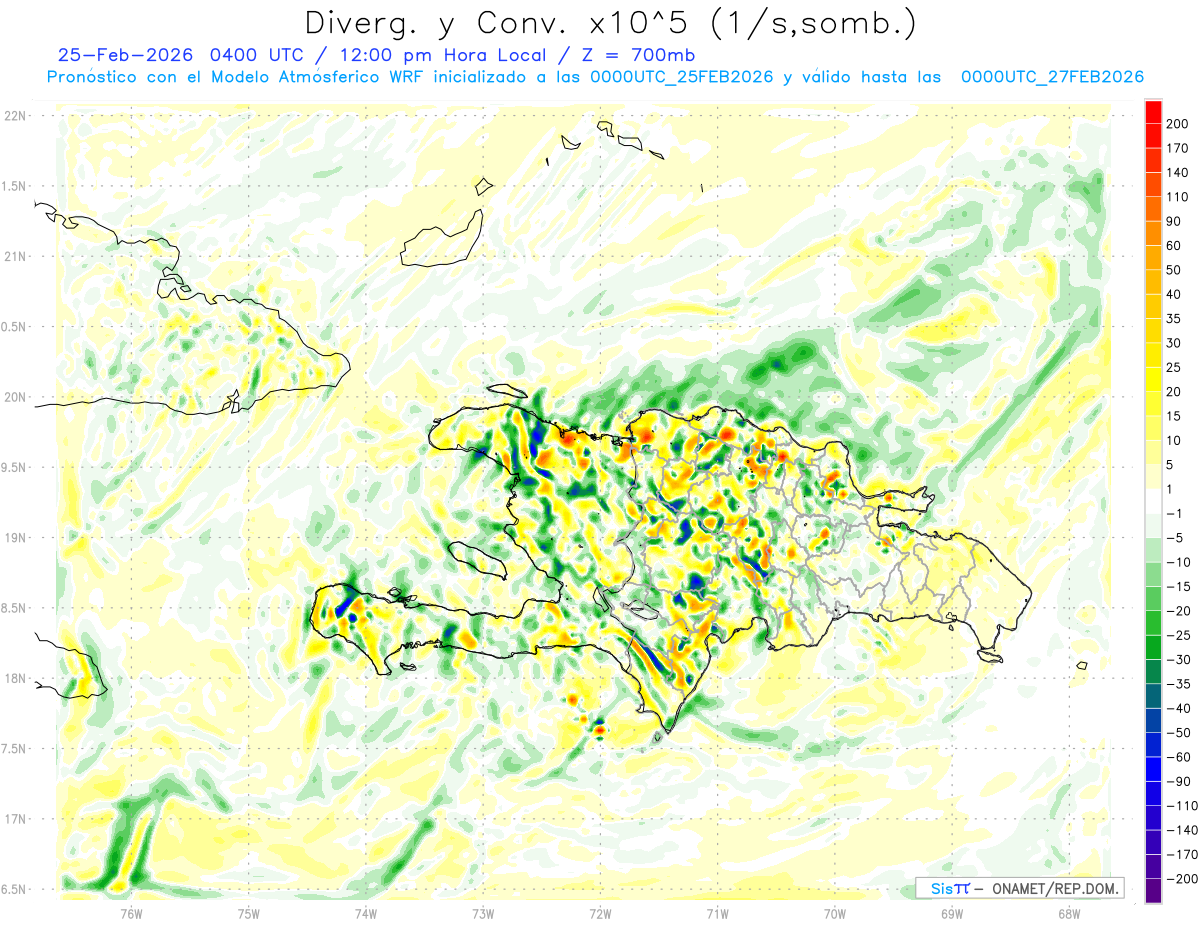Click the '9.5N' latitude label

[x=15, y=467]
